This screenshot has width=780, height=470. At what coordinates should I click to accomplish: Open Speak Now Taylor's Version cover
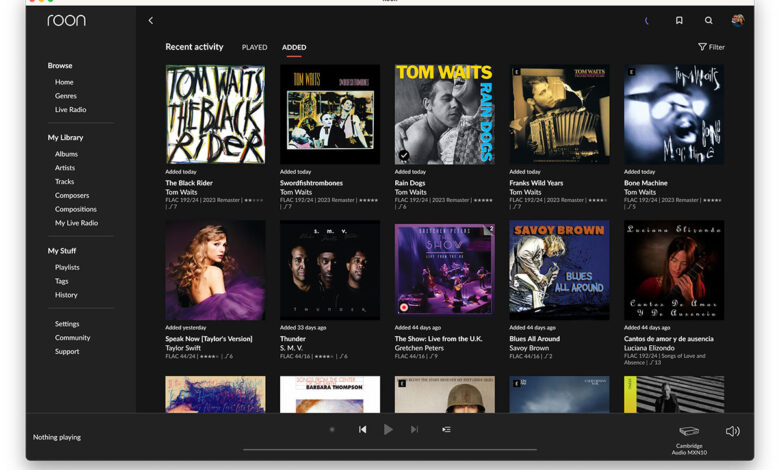coord(215,270)
